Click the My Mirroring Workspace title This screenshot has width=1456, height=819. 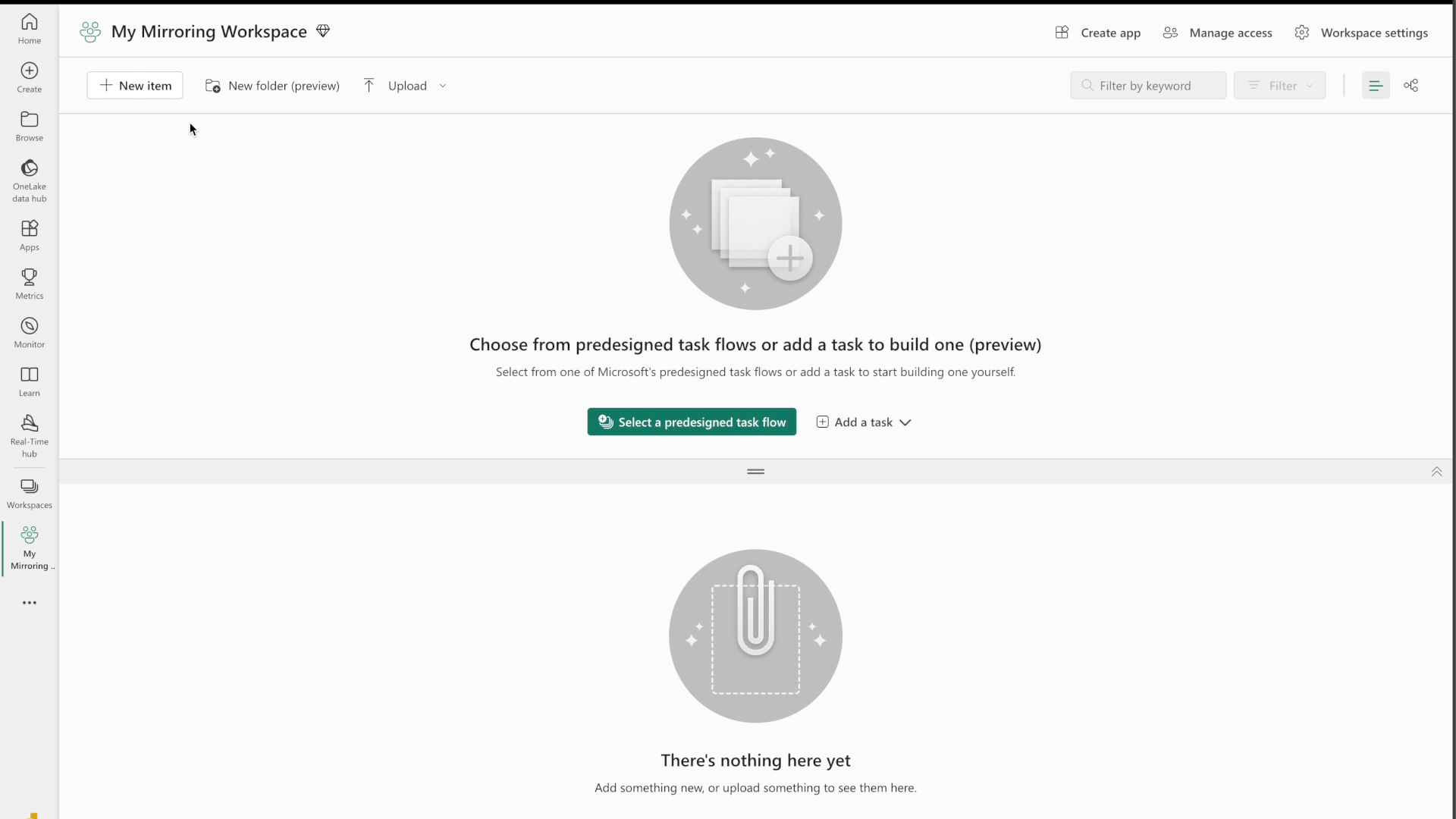click(x=209, y=32)
